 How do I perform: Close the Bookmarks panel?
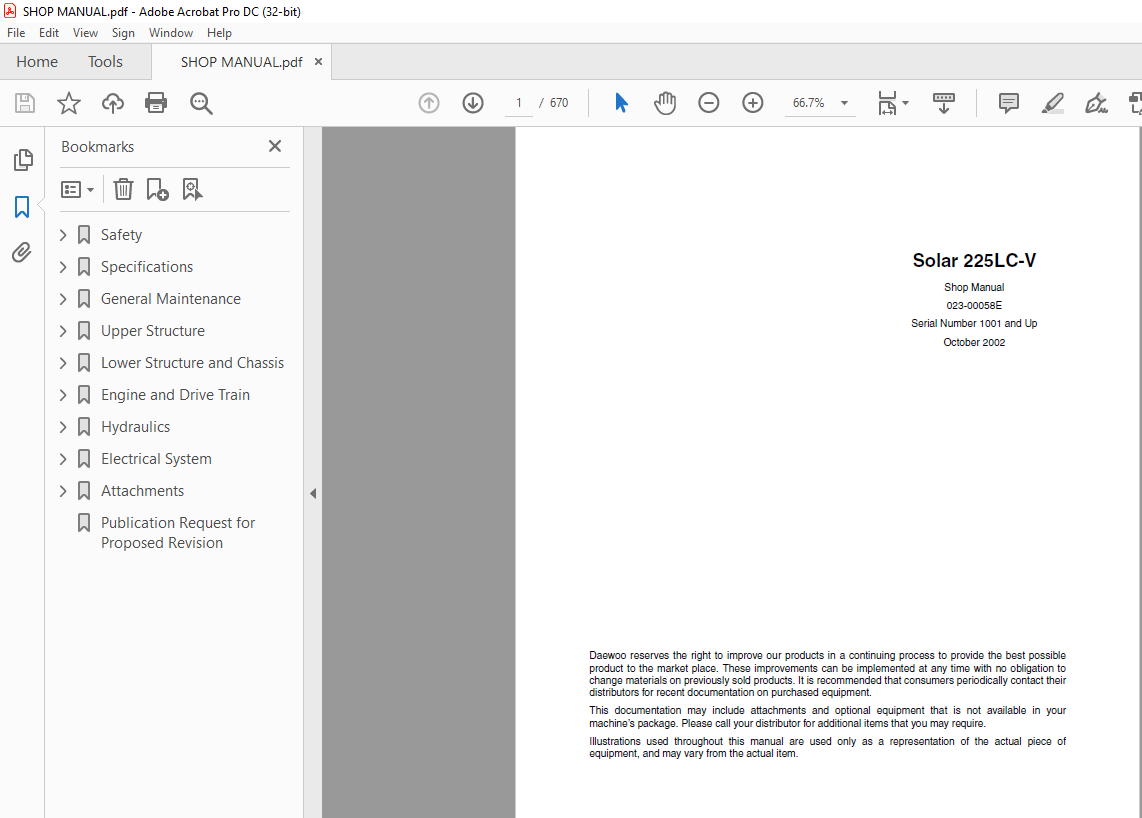(275, 146)
